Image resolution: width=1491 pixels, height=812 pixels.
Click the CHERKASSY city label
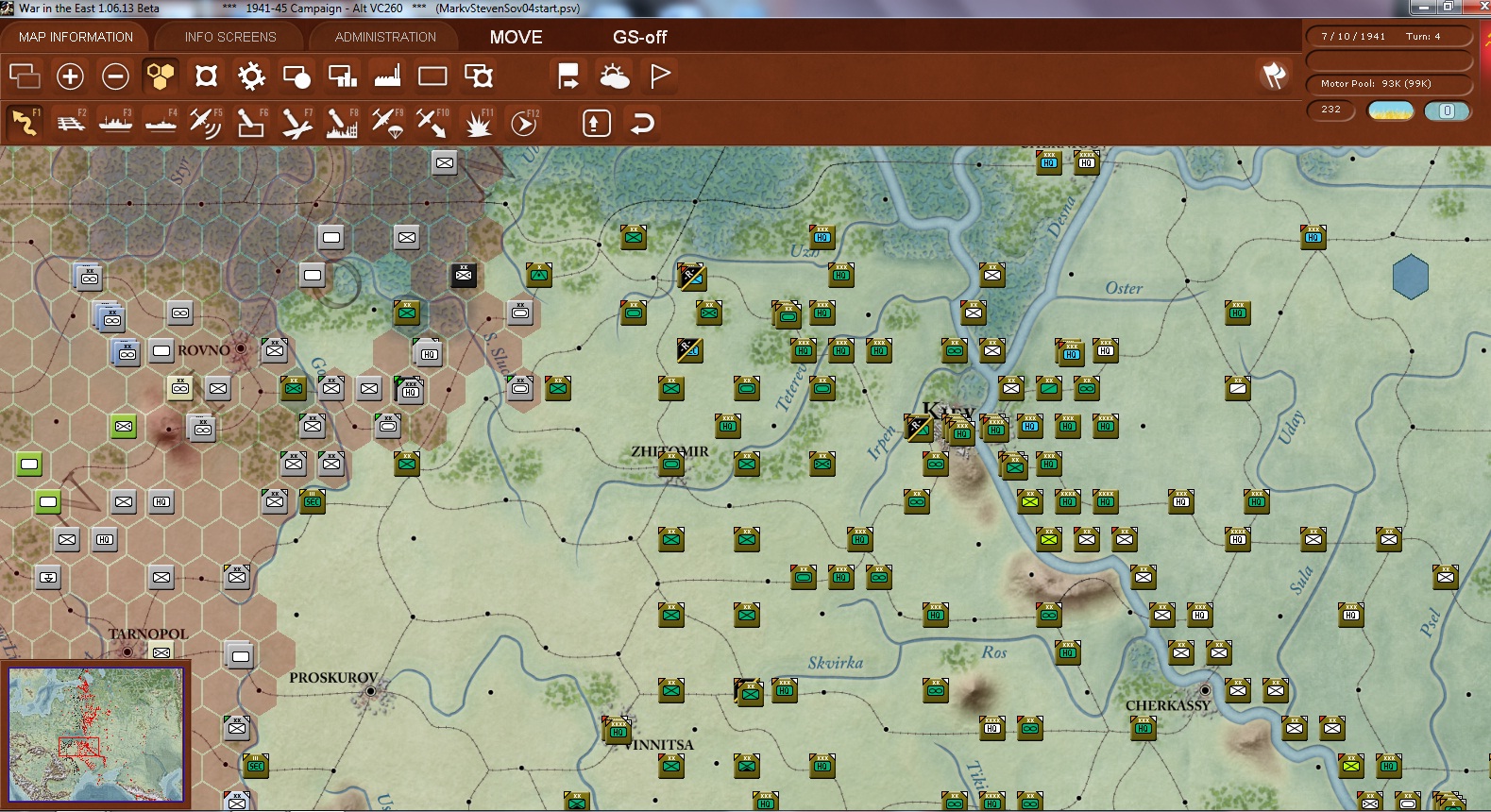(x=1167, y=705)
